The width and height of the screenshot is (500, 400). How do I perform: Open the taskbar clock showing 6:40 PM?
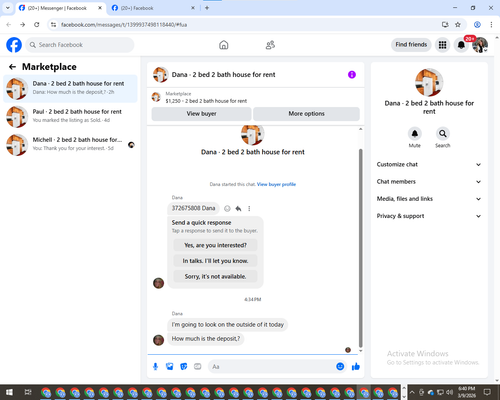coord(466,392)
